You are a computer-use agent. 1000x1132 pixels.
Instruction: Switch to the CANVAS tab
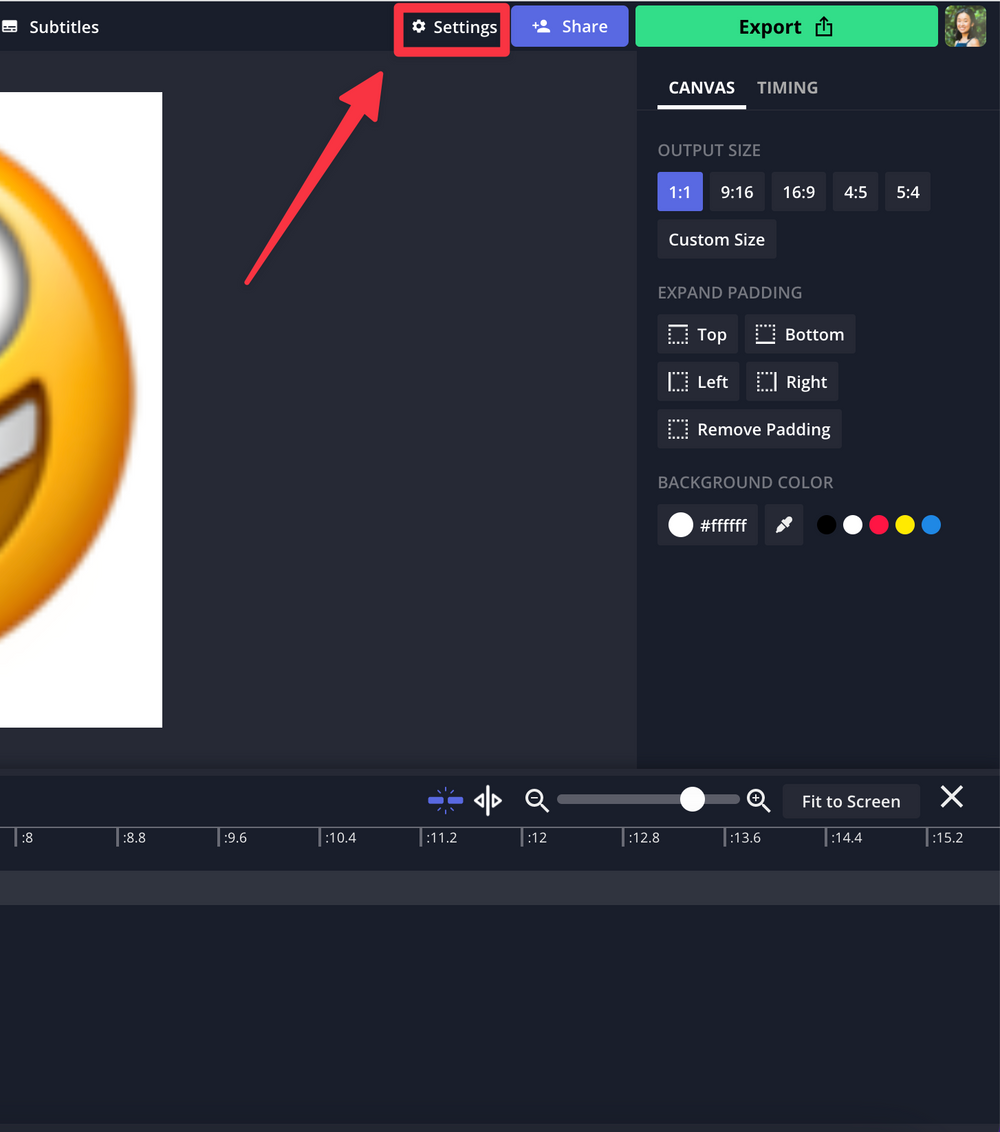pyautogui.click(x=701, y=88)
